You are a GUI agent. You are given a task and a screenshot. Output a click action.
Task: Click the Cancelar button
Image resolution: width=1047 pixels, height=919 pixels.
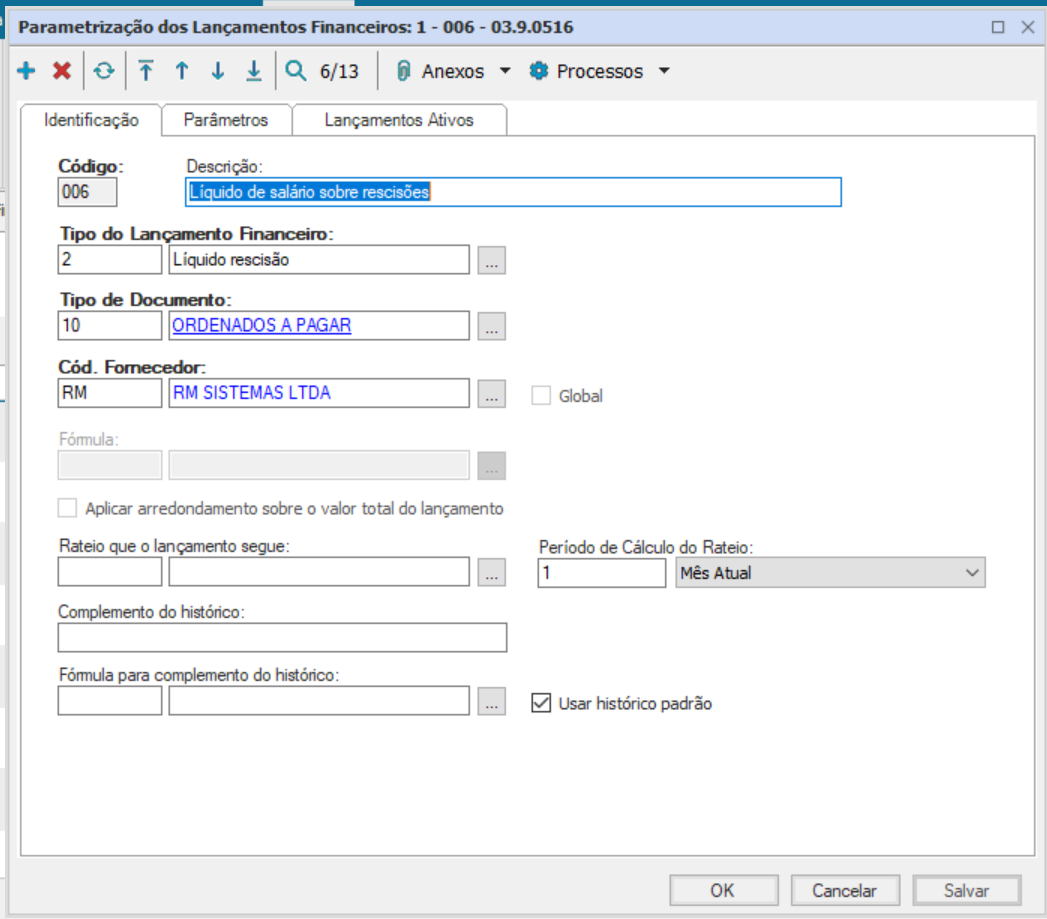point(845,890)
